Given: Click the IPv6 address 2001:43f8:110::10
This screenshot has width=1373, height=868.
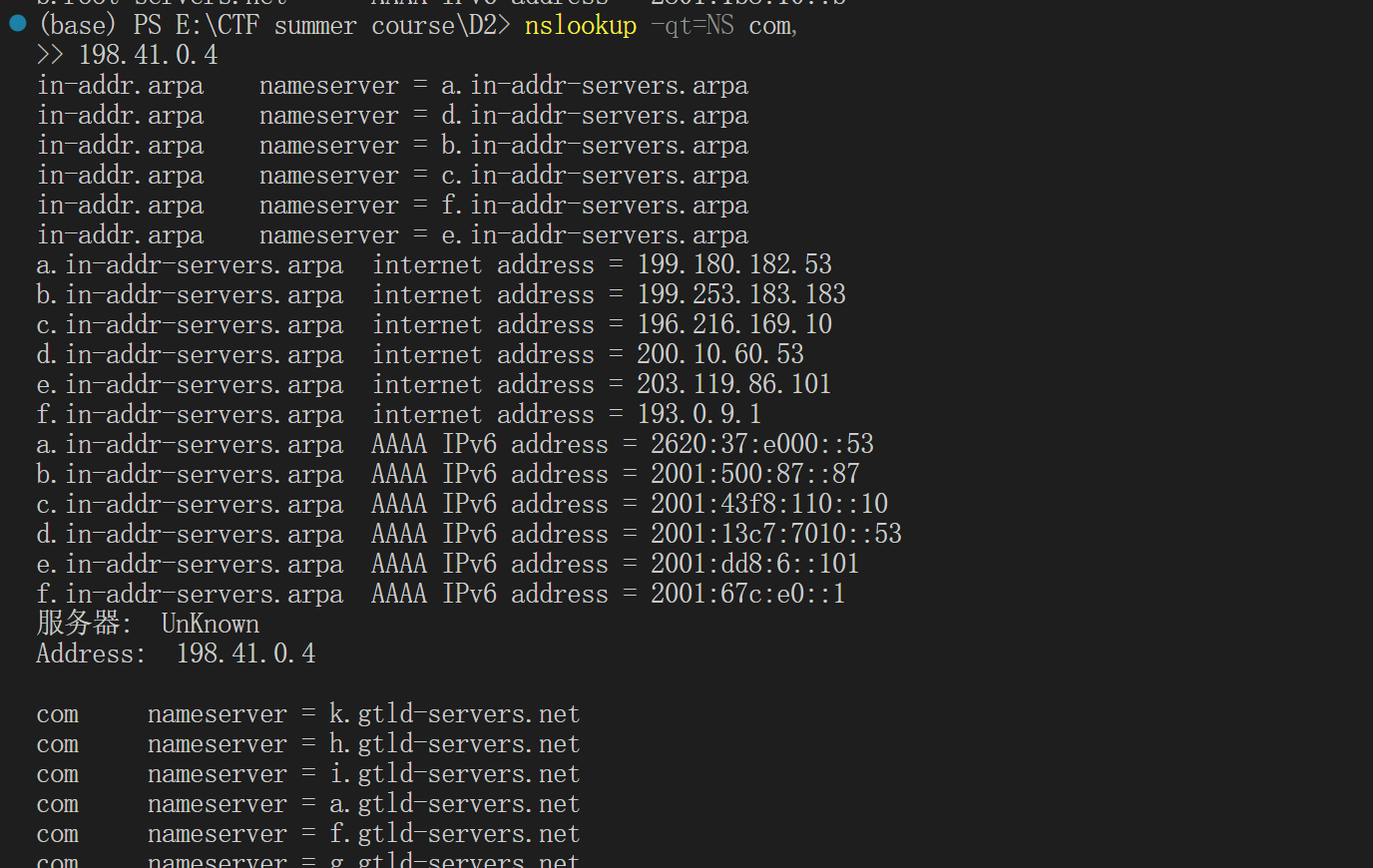Looking at the screenshot, I should point(769,504).
